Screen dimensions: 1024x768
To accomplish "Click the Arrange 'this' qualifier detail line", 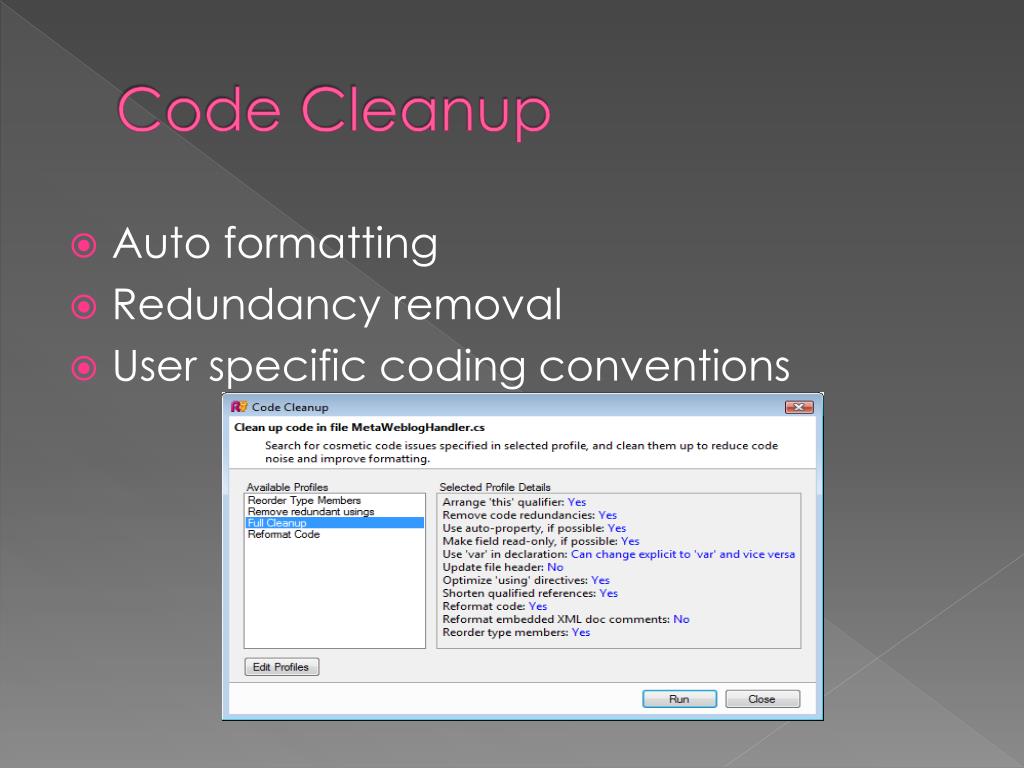I will point(514,502).
